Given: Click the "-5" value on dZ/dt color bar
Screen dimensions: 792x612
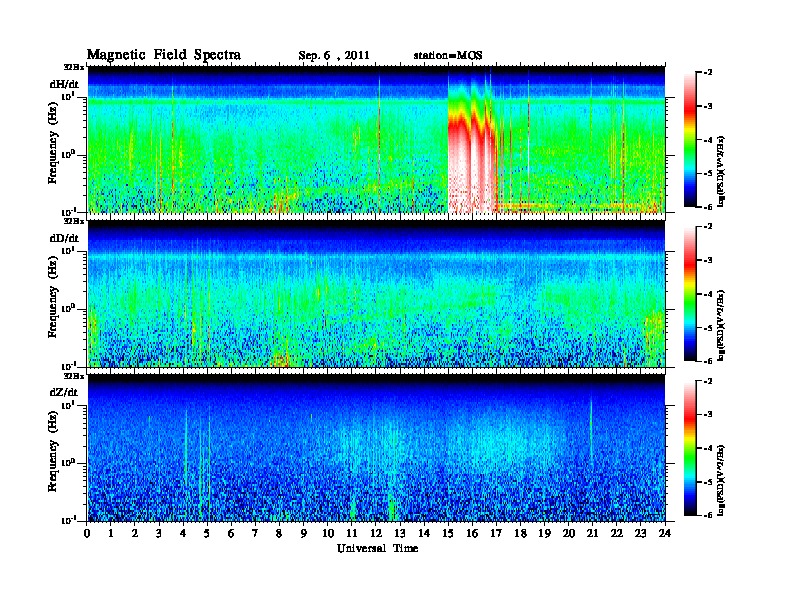Looking at the screenshot, I should point(708,482).
